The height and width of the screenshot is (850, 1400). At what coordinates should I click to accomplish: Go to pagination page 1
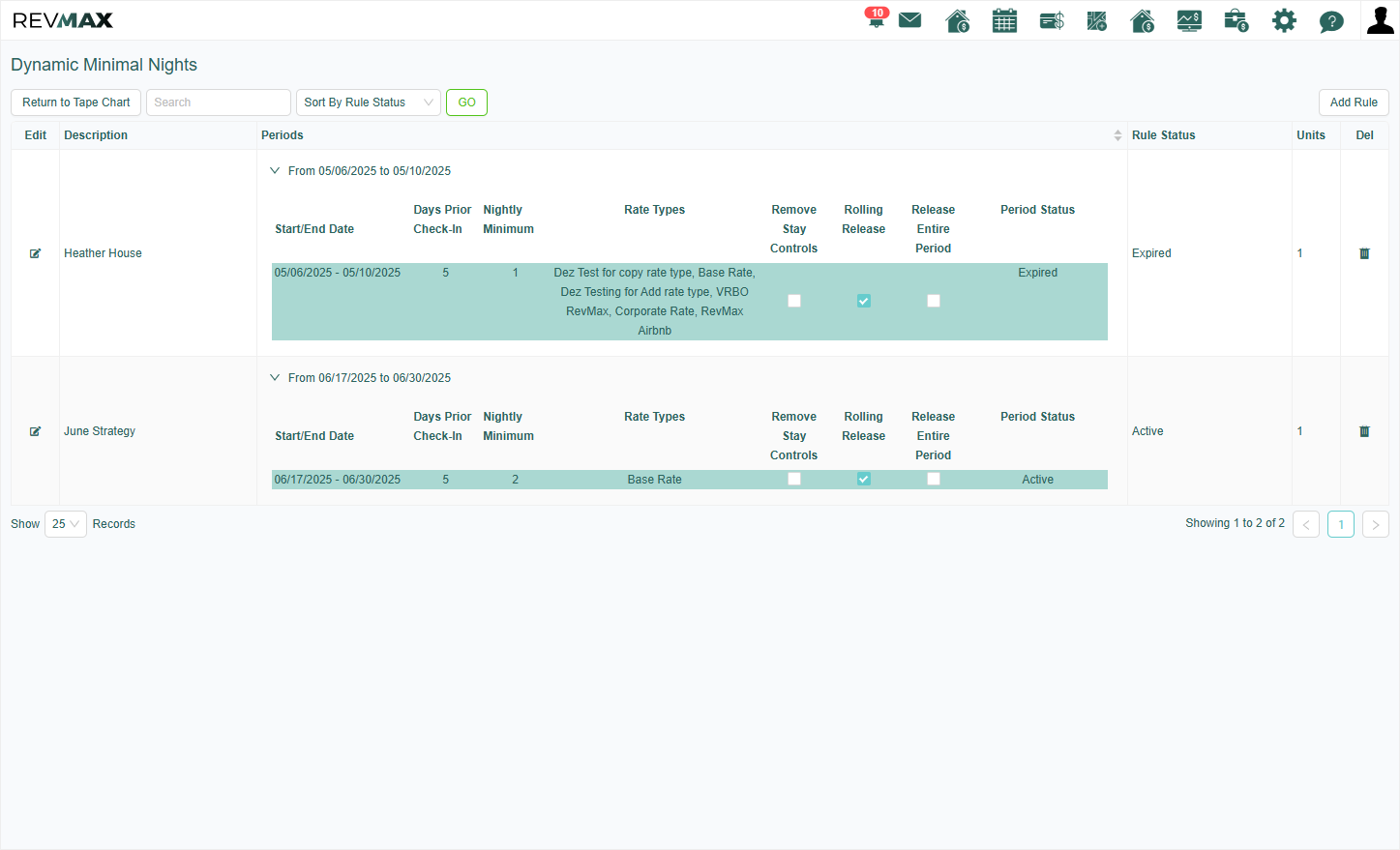click(x=1341, y=524)
